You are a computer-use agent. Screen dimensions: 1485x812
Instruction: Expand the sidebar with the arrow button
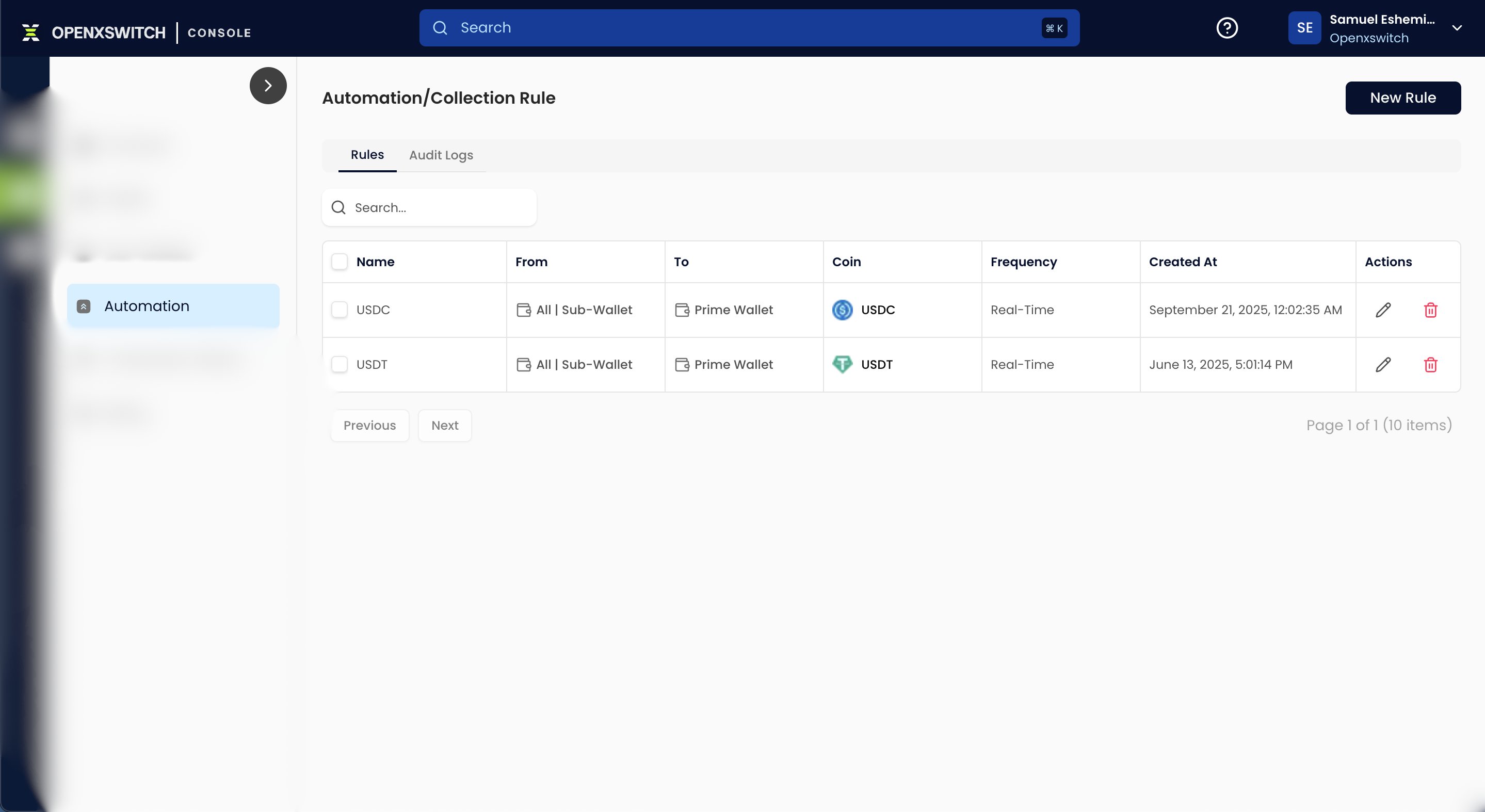click(268, 86)
